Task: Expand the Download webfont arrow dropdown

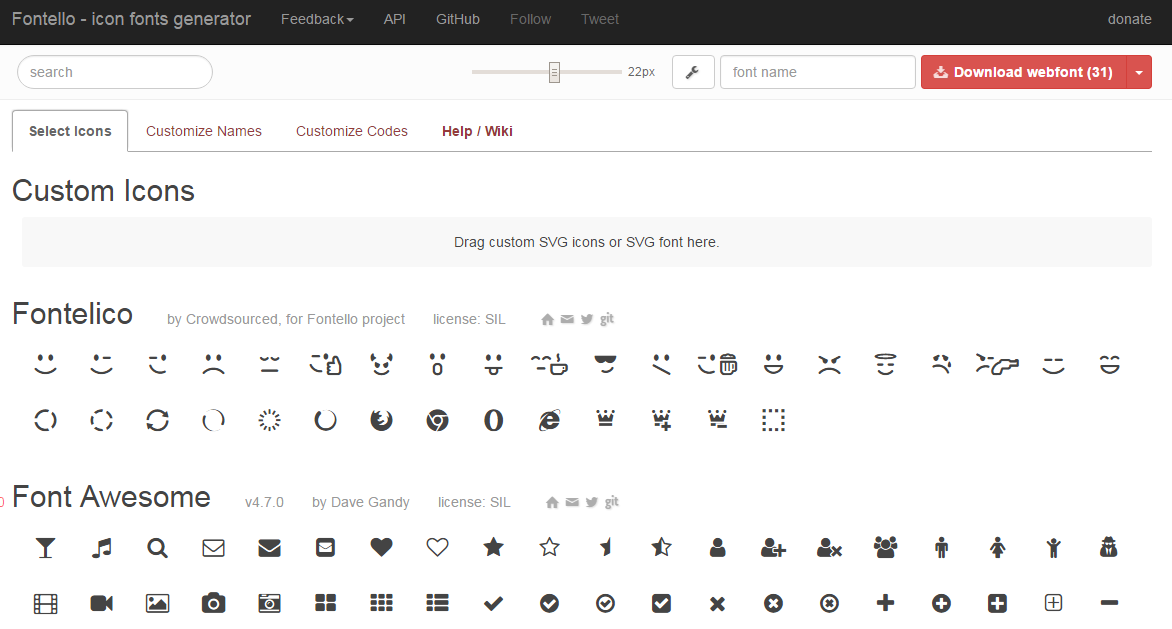Action: click(x=1139, y=72)
